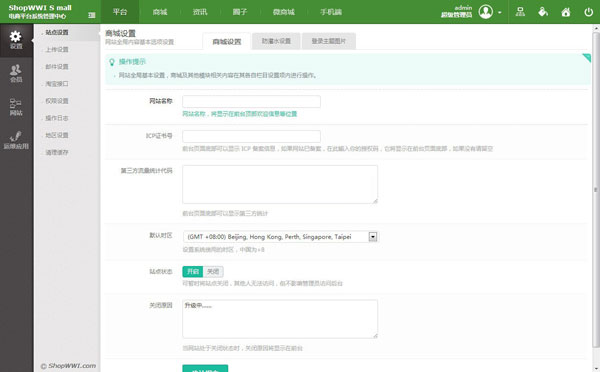Screen dimensions: 600x372
Task: Go to homepage via the house icon
Action: pos(566,12)
